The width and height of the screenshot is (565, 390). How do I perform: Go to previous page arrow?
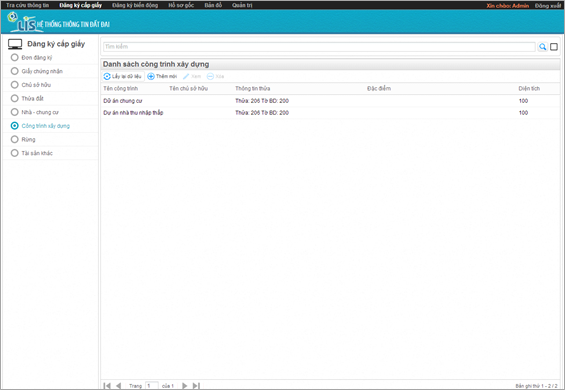point(118,385)
